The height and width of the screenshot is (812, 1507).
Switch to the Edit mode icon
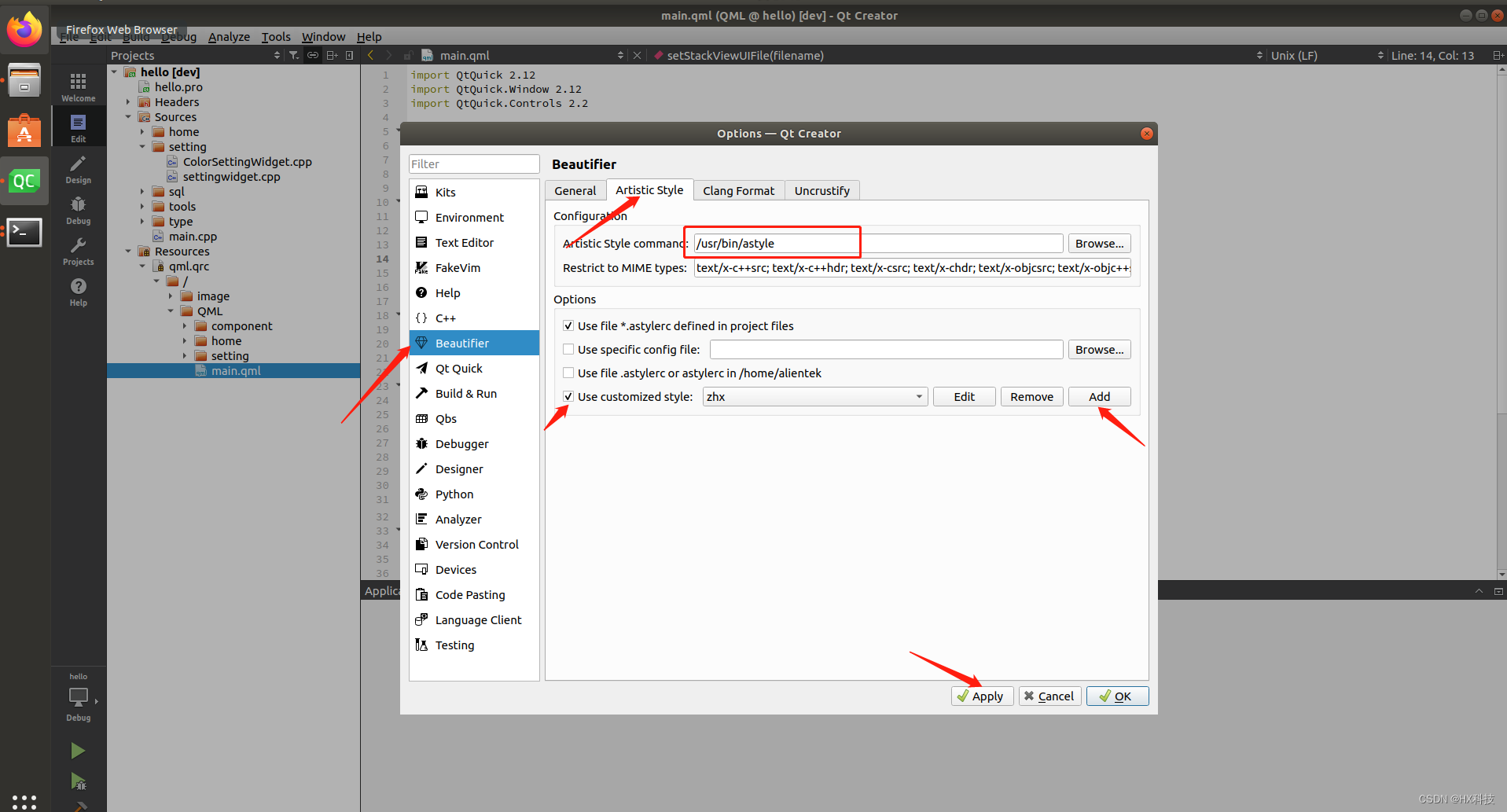click(78, 127)
